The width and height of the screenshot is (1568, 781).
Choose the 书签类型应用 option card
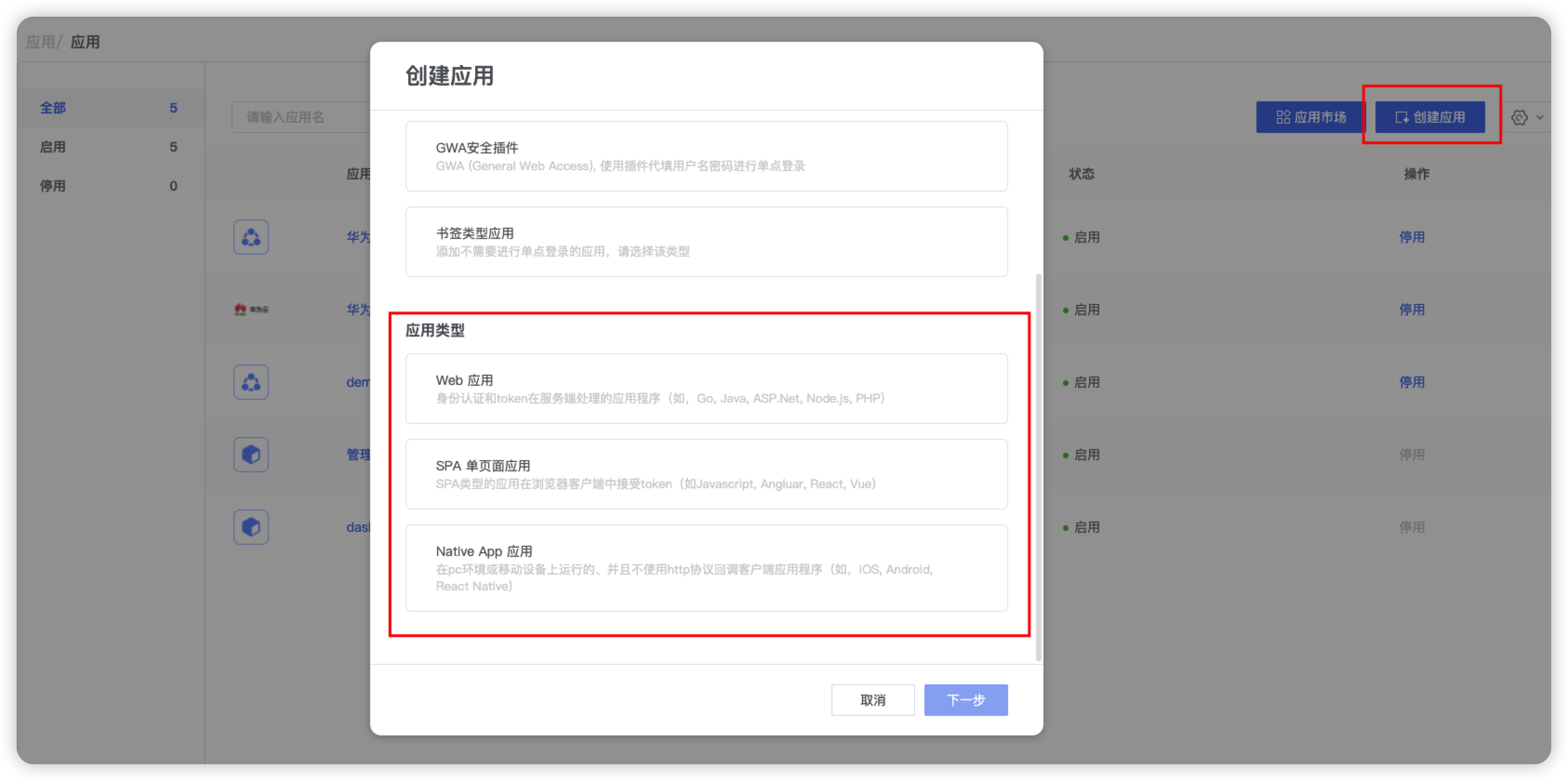pyautogui.click(x=706, y=242)
